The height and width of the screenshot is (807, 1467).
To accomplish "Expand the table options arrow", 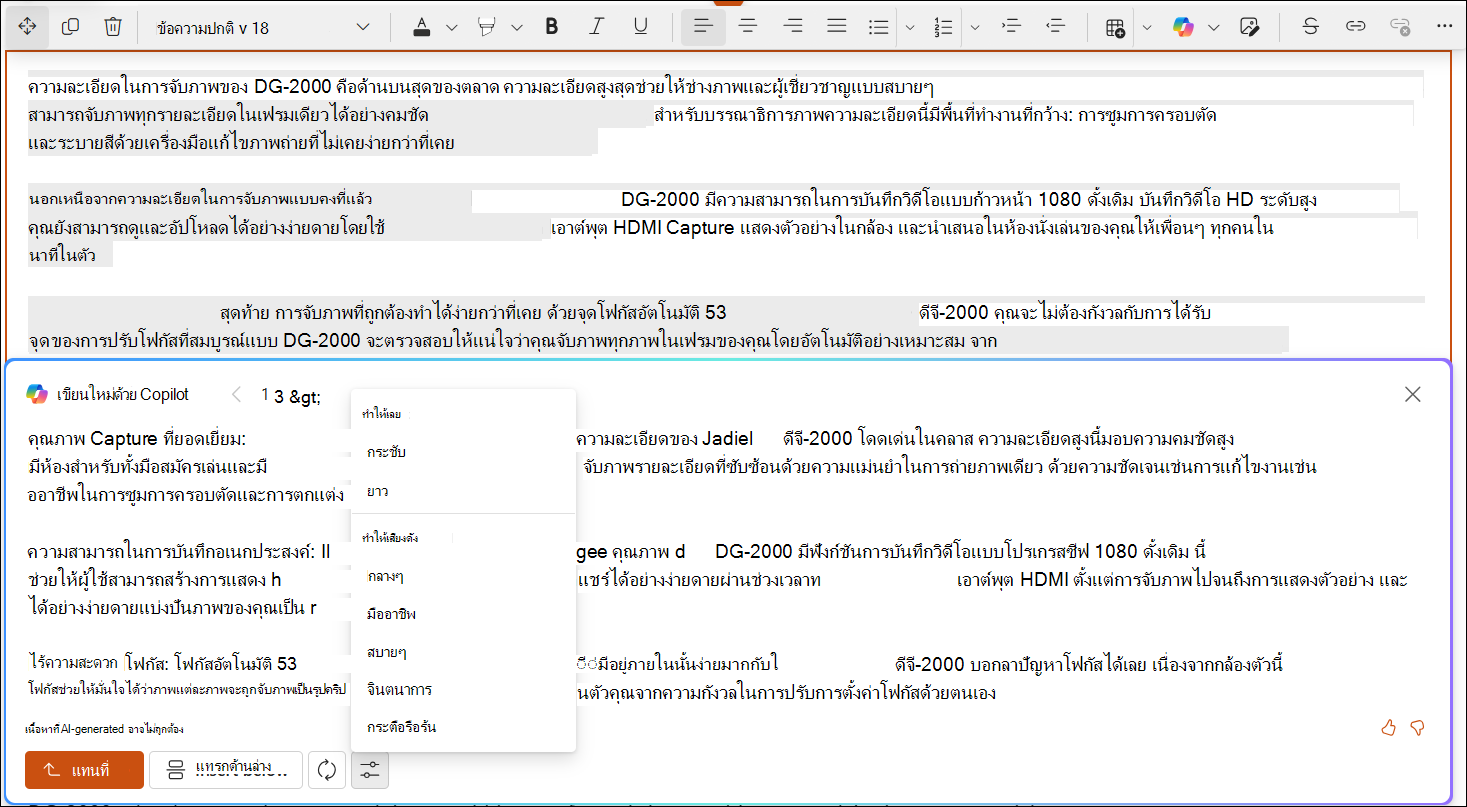I will 1147,27.
